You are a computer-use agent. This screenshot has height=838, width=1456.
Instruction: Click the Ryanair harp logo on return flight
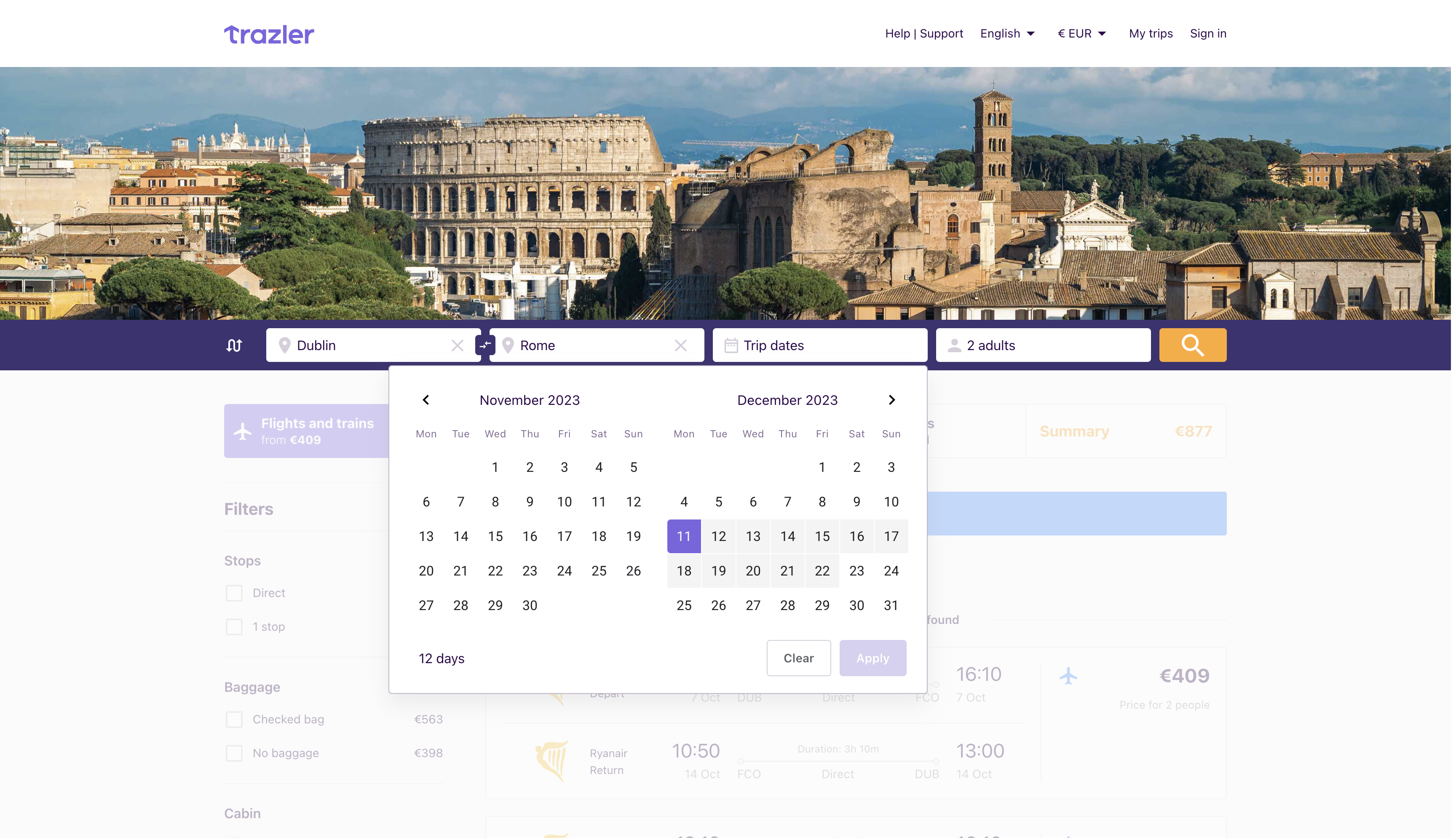pyautogui.click(x=552, y=761)
